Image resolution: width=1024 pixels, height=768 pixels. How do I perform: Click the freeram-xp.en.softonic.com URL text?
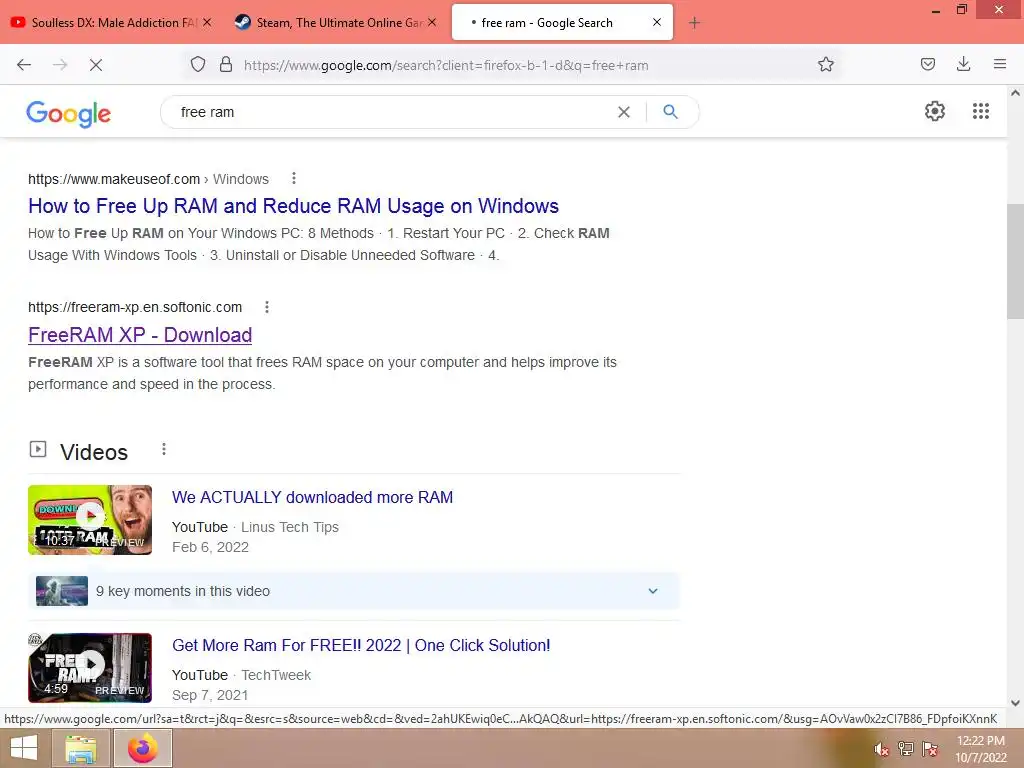pos(135,307)
